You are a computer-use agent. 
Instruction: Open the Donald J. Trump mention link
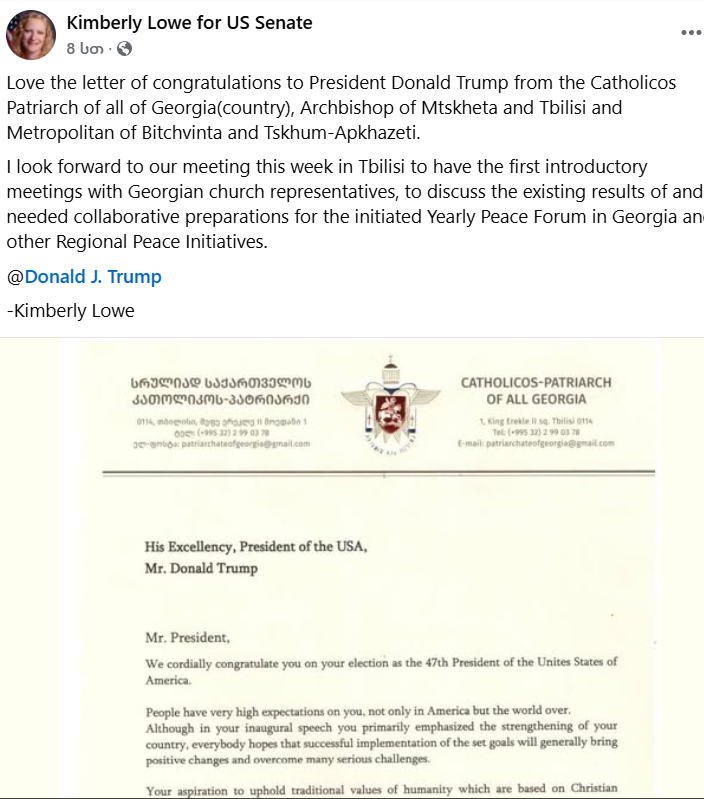coord(92,277)
